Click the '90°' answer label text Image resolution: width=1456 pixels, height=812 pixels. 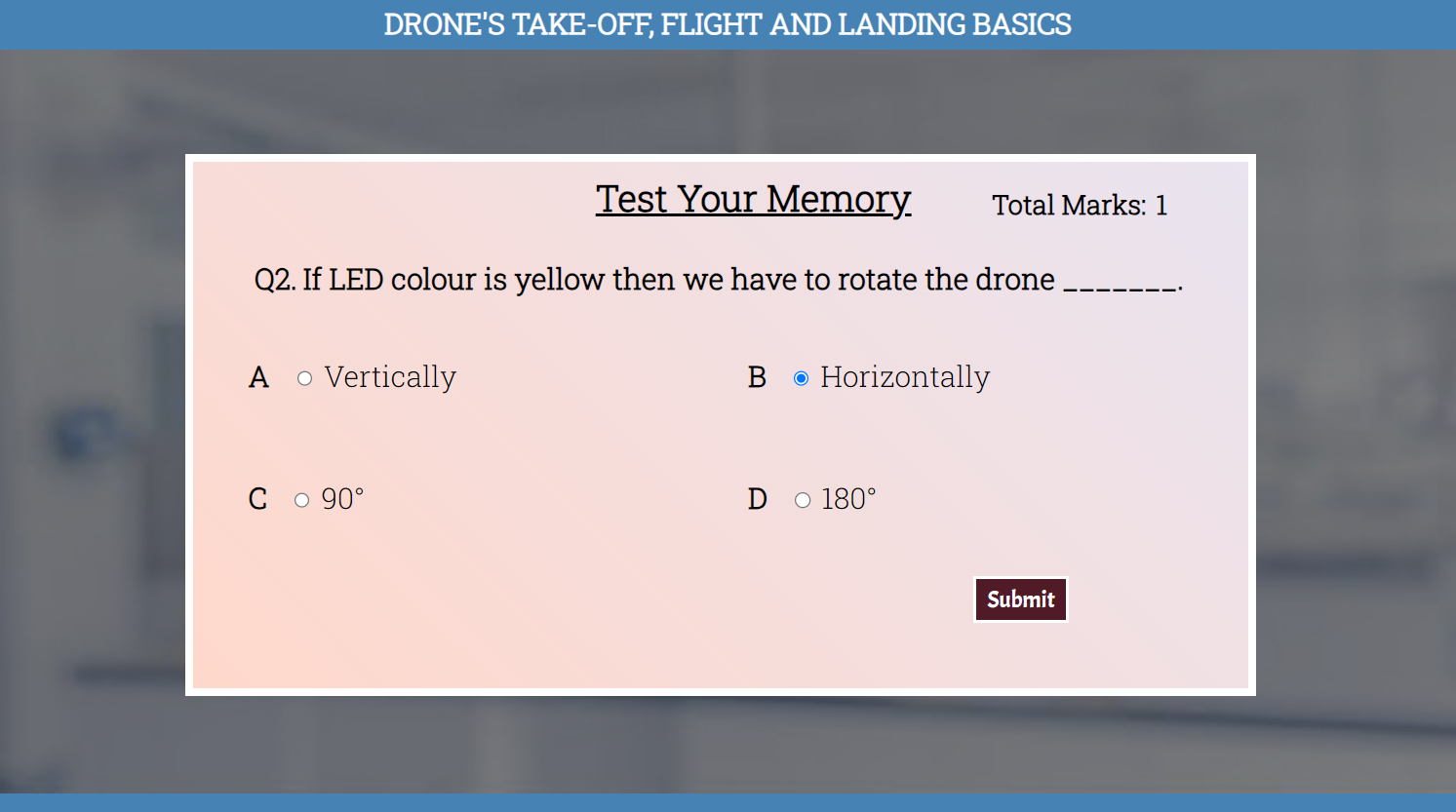342,499
